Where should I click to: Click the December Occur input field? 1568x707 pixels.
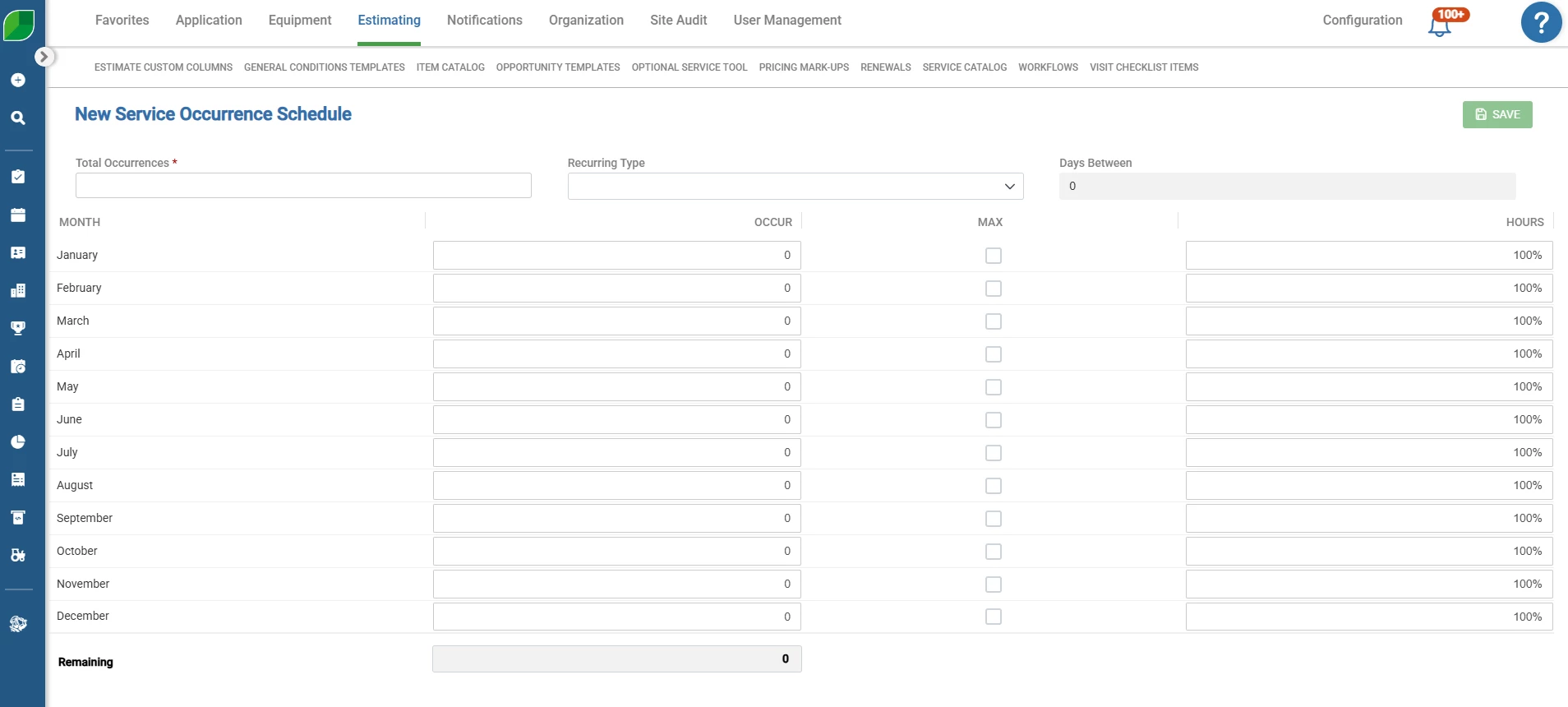pyautogui.click(x=617, y=617)
